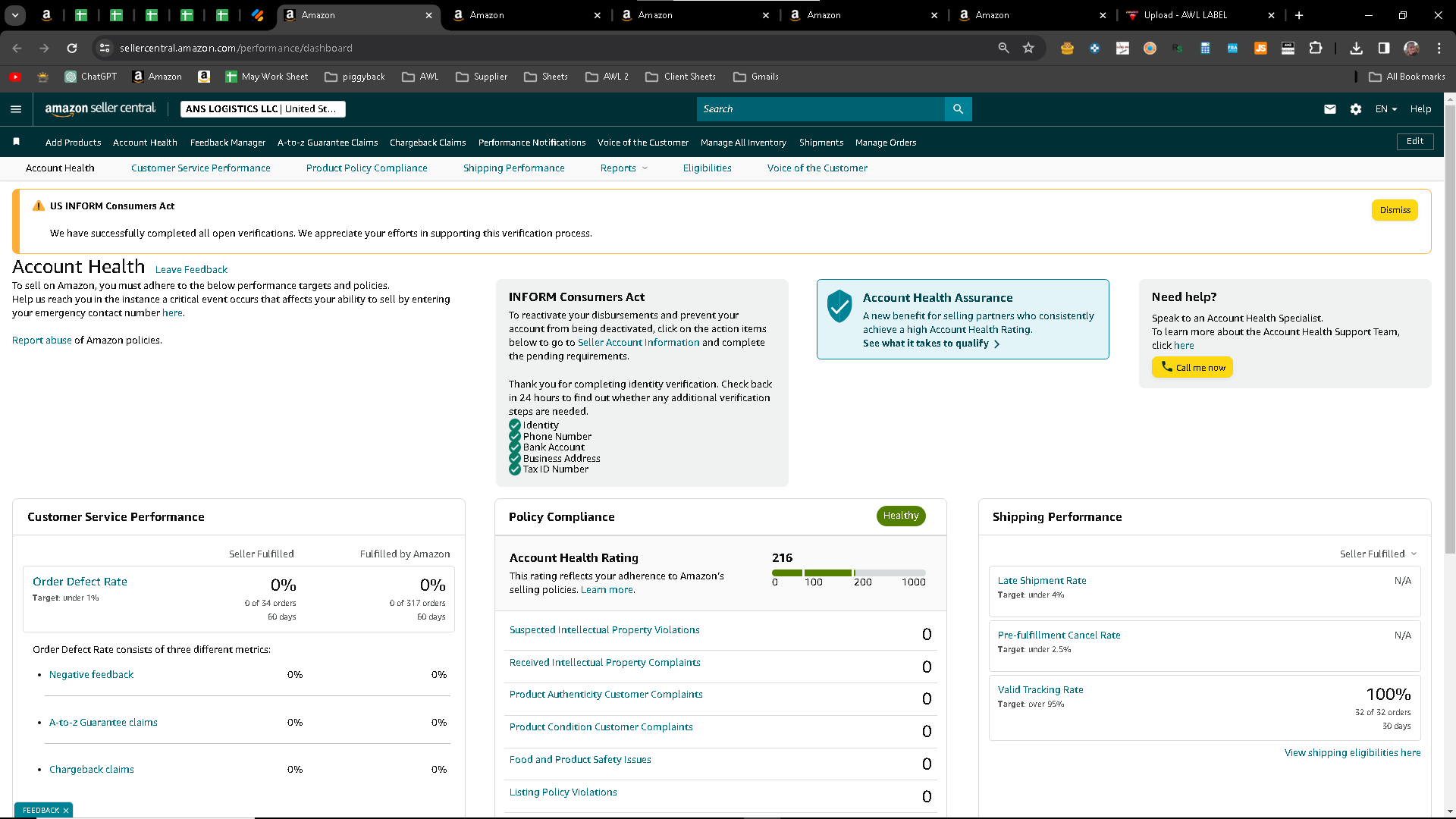Open the Client Sheets bookmarks folder
Screen dimensions: 1456x819
(x=680, y=77)
